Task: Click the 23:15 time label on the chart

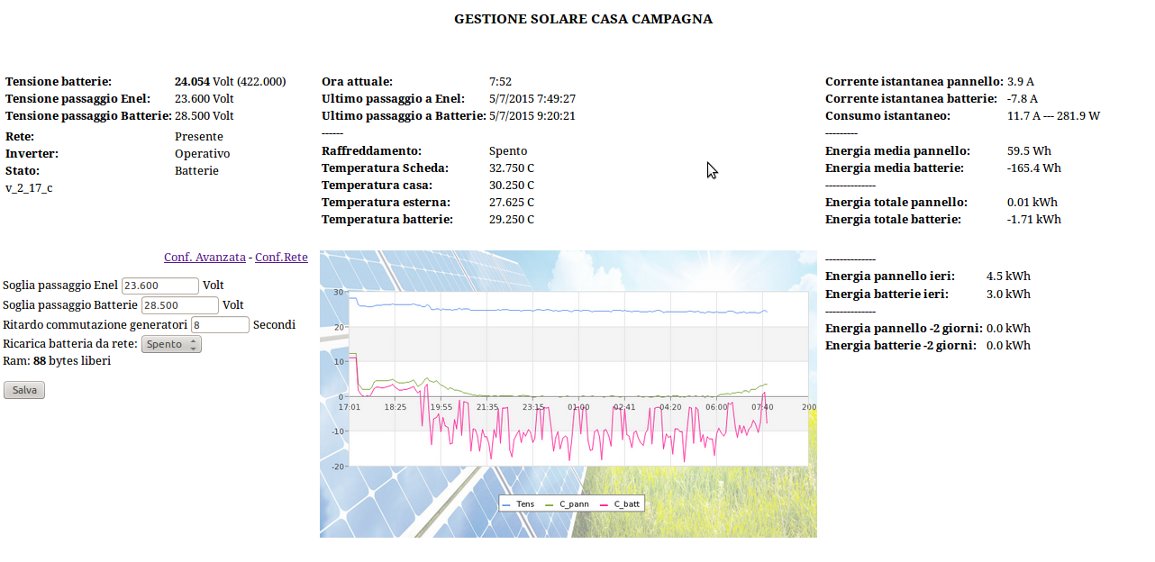Action: (533, 407)
